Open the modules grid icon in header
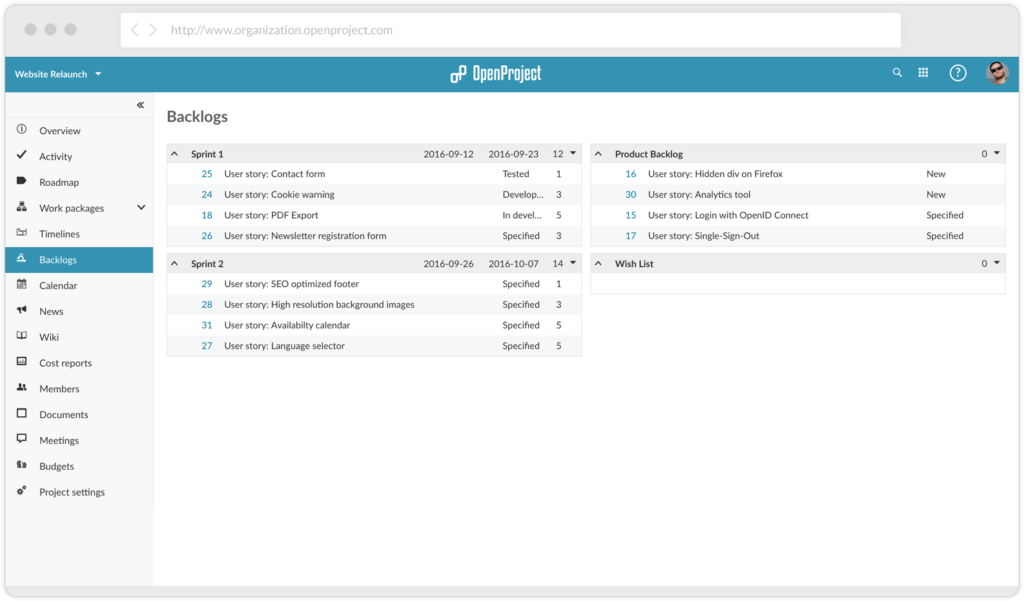 [923, 73]
